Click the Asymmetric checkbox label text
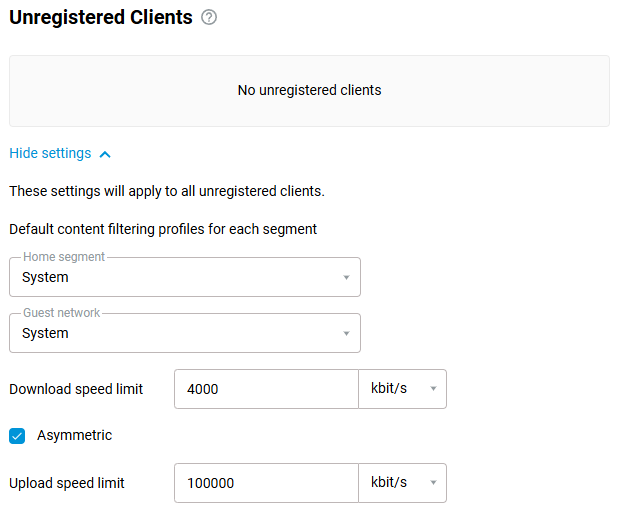 [74, 435]
